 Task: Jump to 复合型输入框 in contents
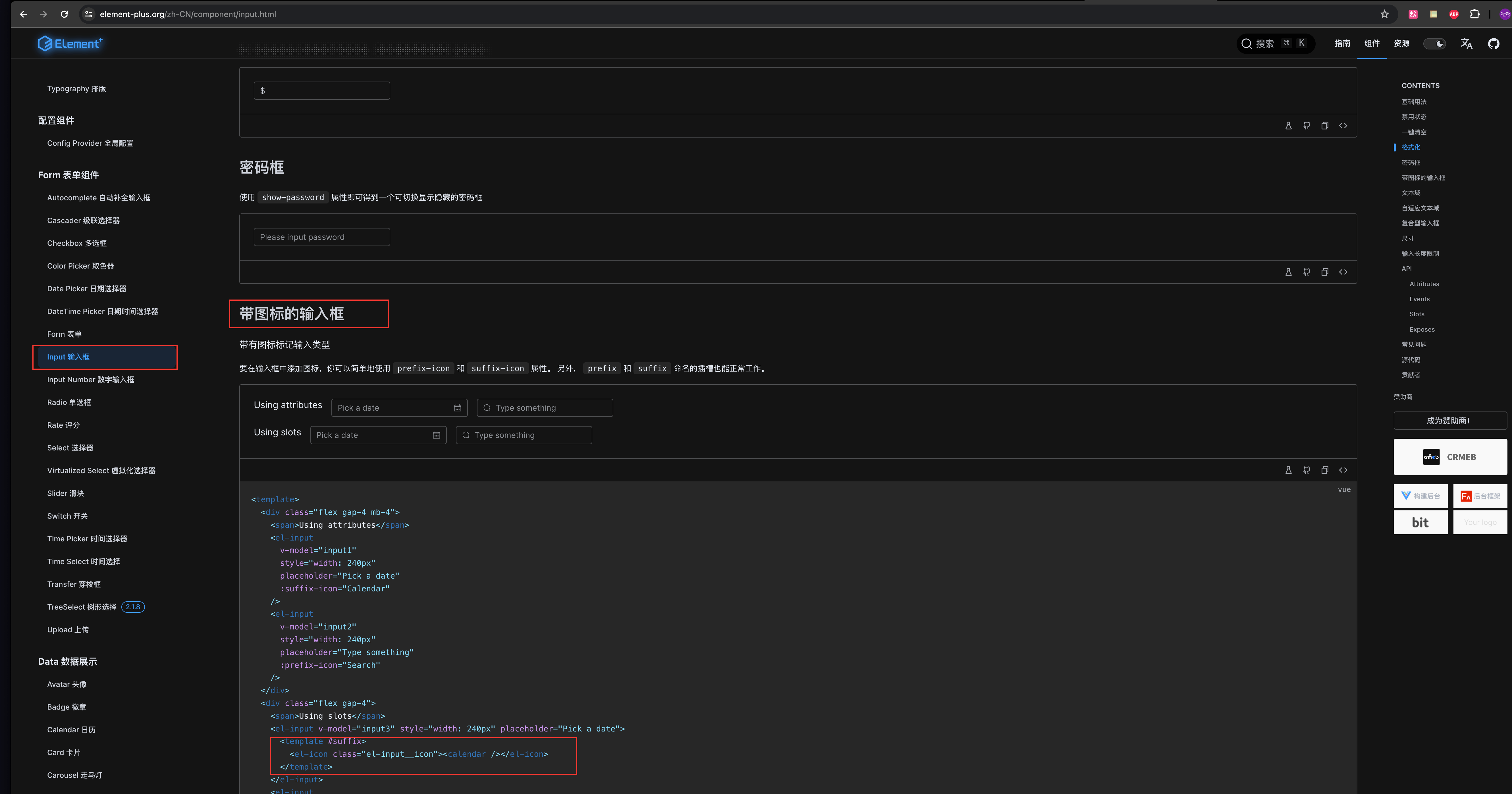[x=1420, y=223]
